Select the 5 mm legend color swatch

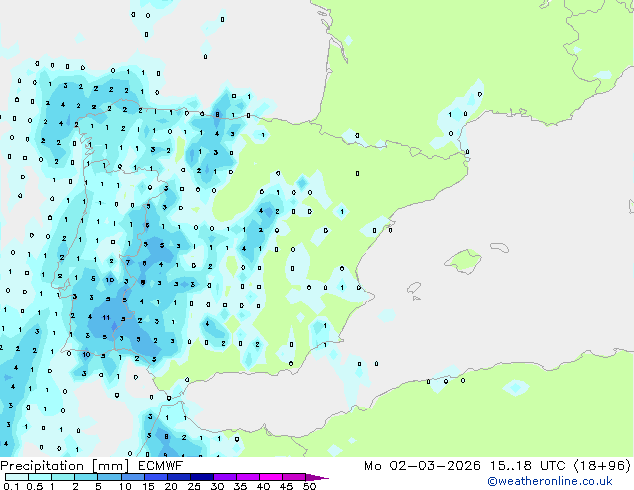(109, 477)
